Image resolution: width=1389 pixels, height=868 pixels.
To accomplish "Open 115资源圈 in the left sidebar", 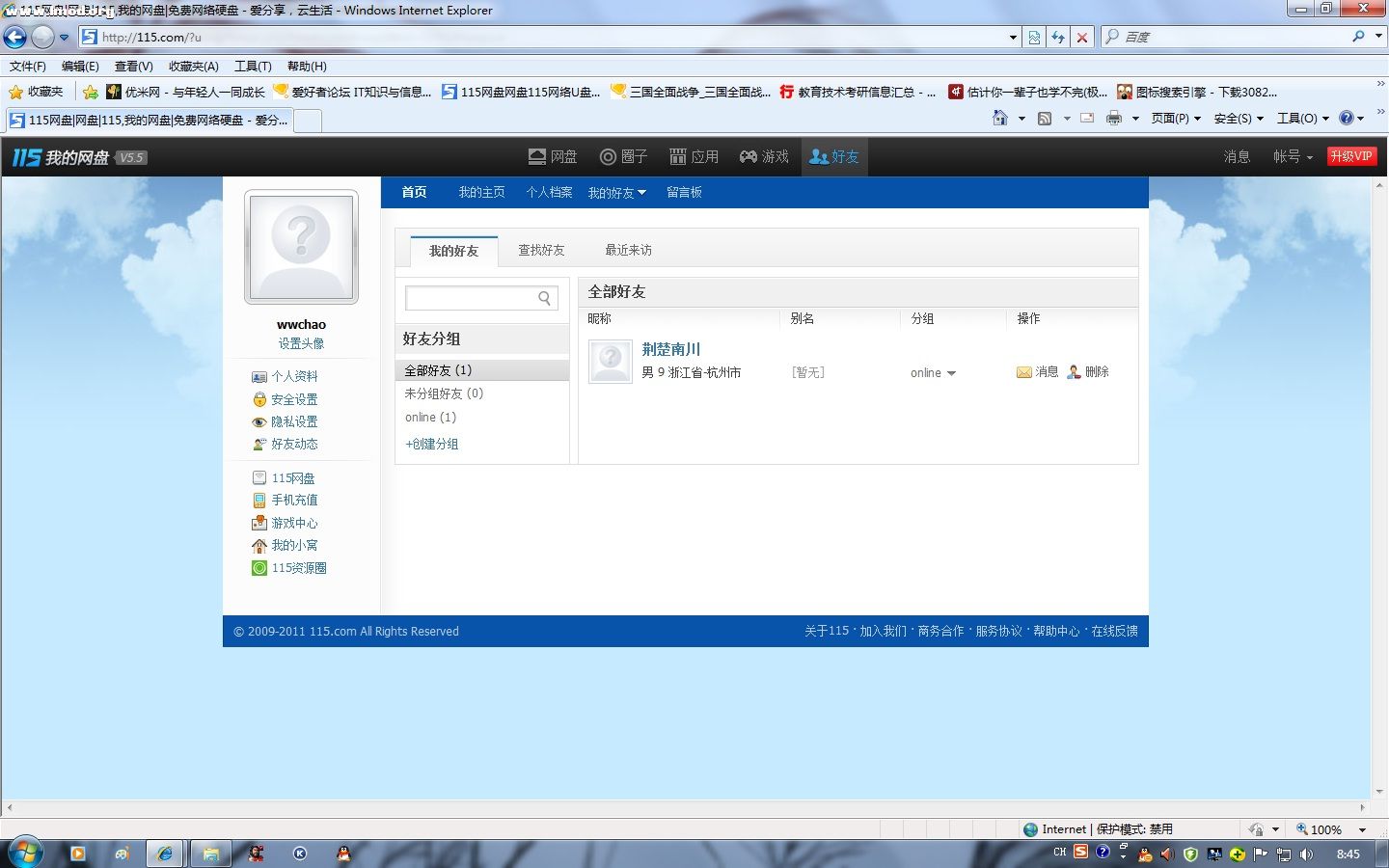I will (298, 568).
